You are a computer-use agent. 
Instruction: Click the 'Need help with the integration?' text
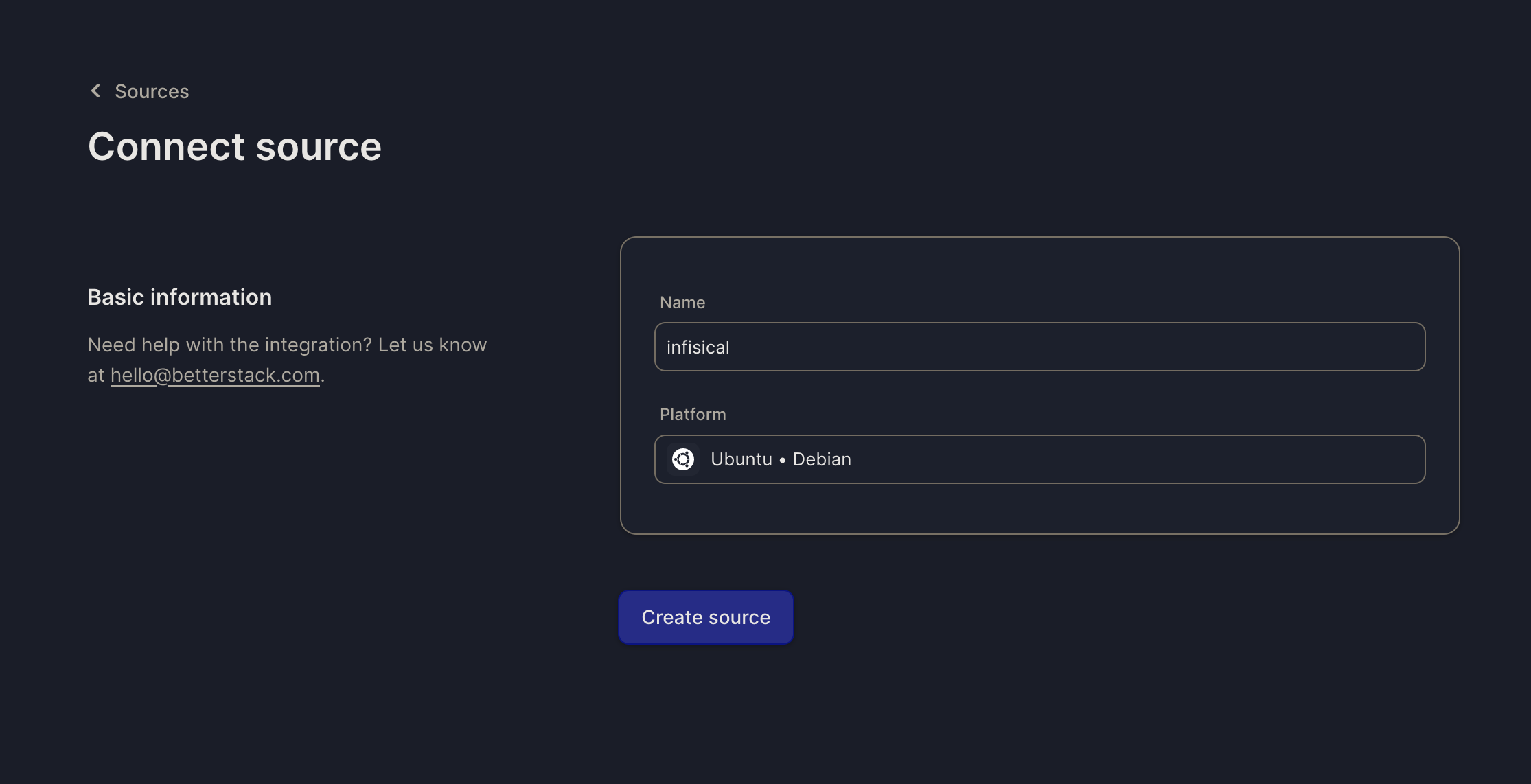230,345
